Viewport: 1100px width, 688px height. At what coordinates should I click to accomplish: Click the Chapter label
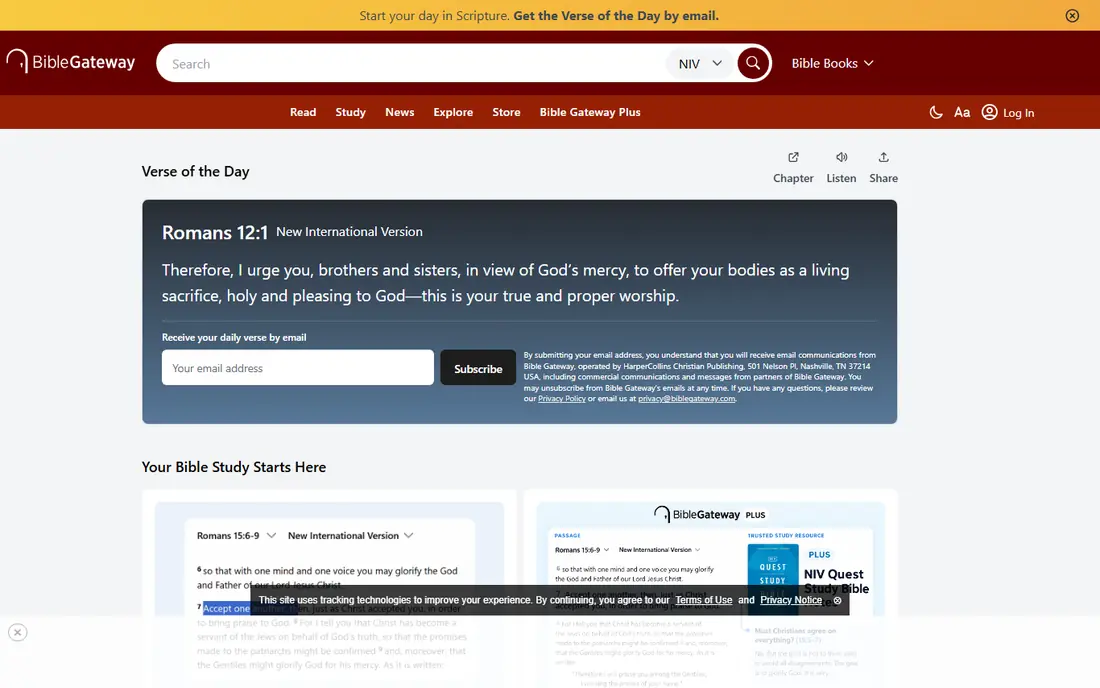(793, 178)
